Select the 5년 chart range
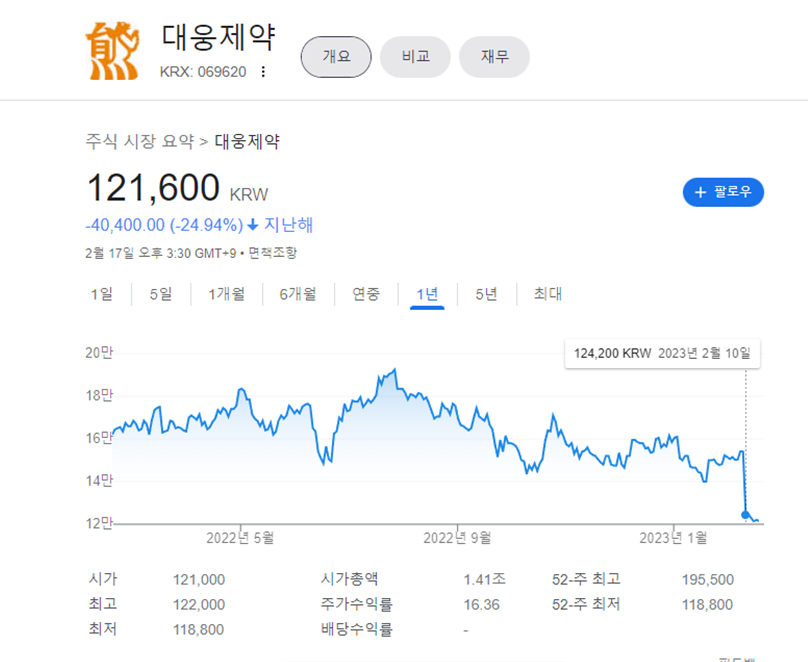Screen dimensions: 808x662 486,294
